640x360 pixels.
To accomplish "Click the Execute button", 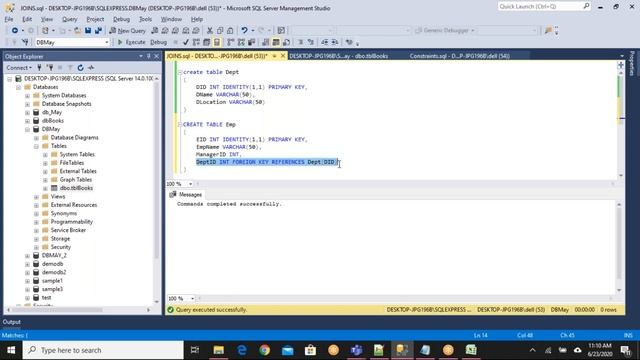I will (x=131, y=42).
